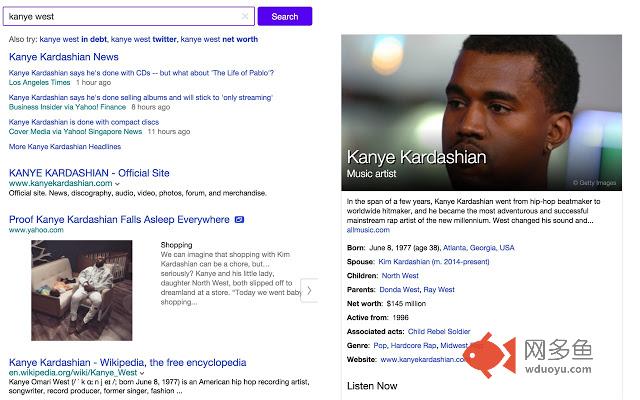
Task: Click the purple Search button
Action: coord(285,16)
